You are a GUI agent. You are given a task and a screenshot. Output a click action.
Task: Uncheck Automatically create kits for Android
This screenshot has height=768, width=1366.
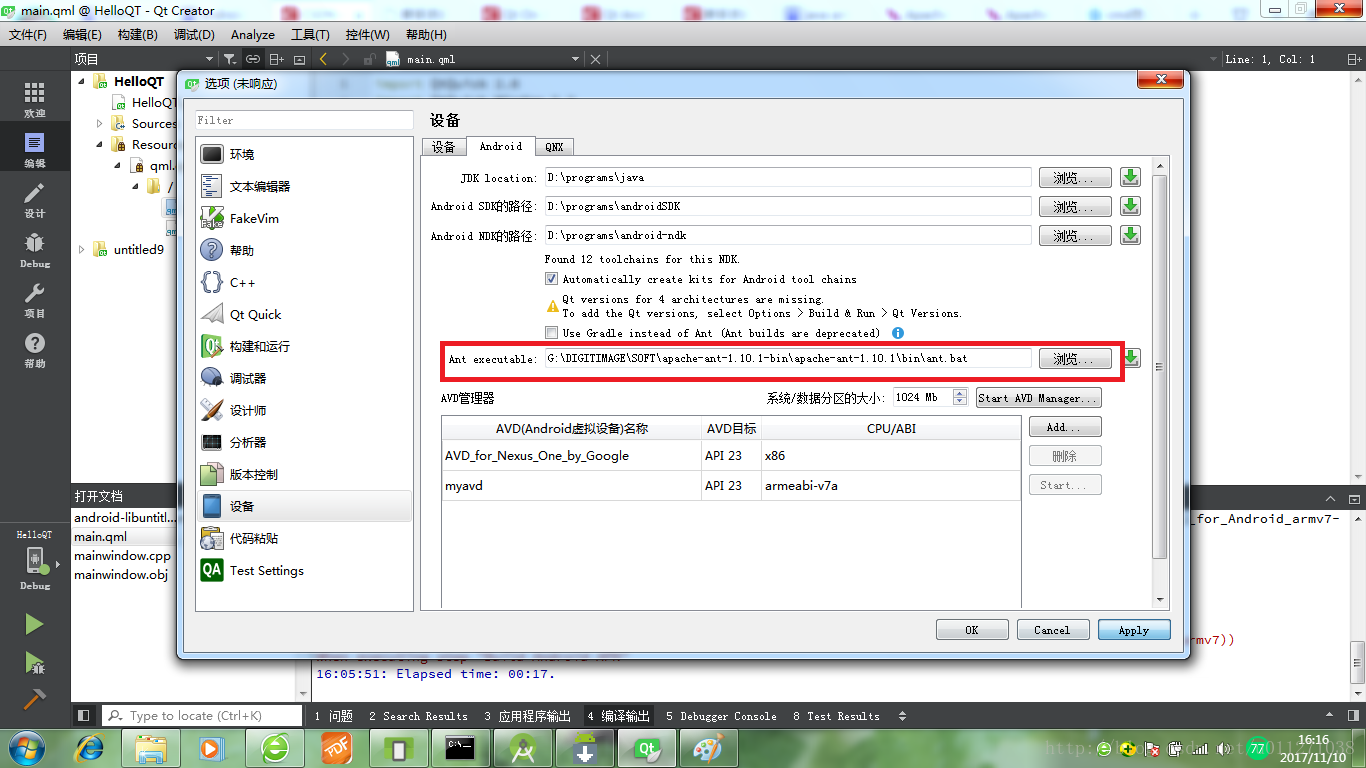pyautogui.click(x=551, y=279)
